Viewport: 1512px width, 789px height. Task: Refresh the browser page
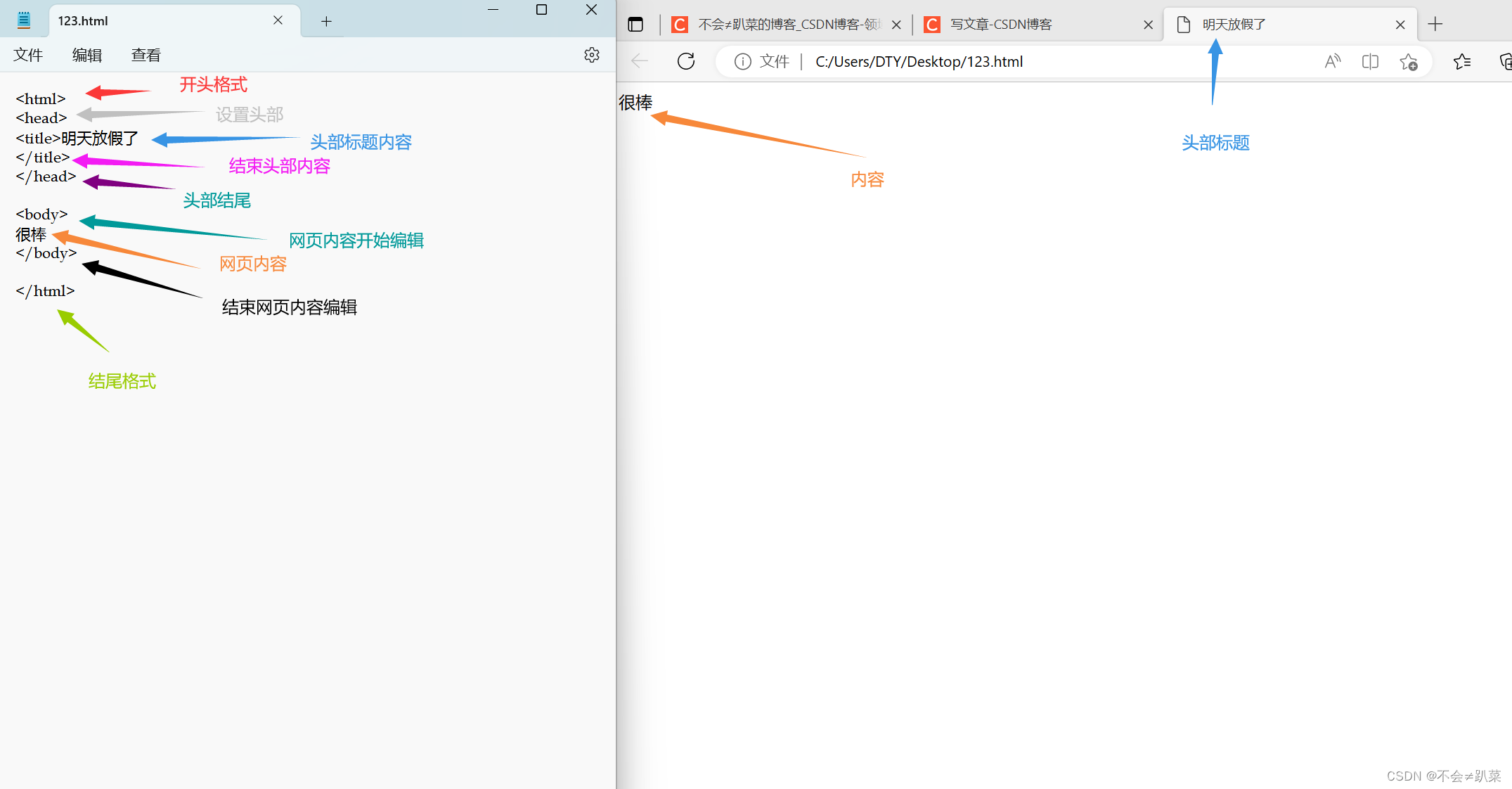[x=686, y=61]
